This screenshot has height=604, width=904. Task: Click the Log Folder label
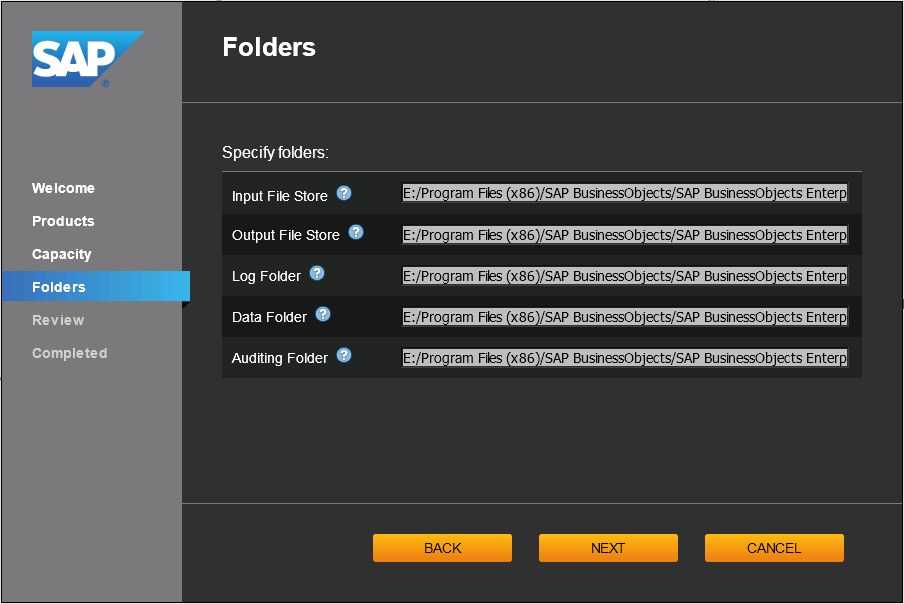pyautogui.click(x=266, y=276)
